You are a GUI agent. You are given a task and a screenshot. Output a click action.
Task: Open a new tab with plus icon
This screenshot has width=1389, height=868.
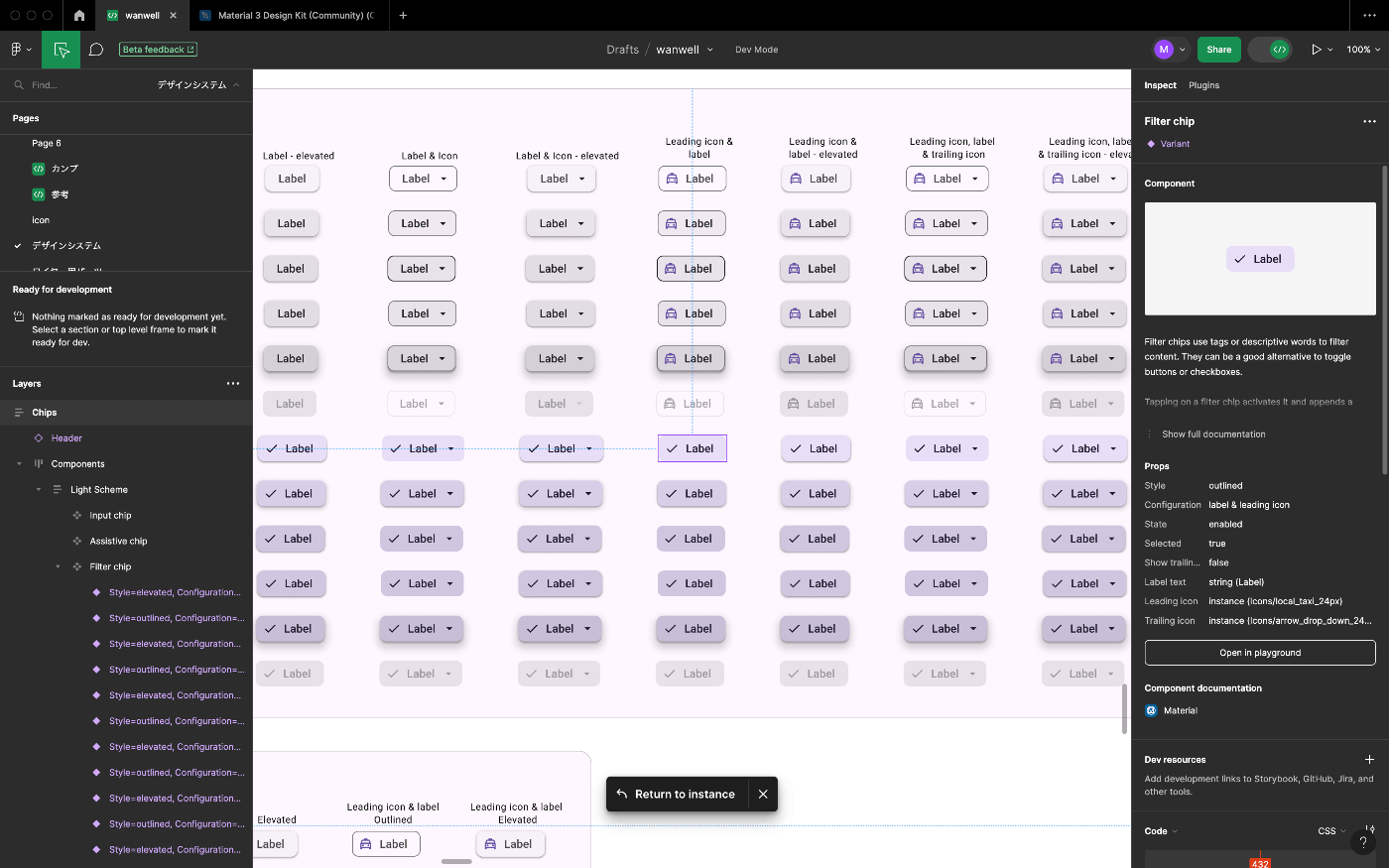pos(403,15)
